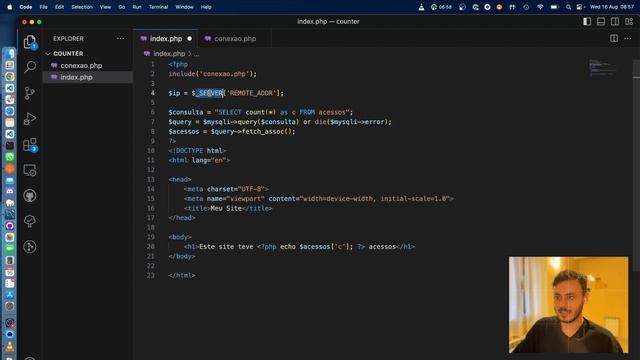Expand the breadcrumb ellipsis after index.php
The image size is (640, 360).
pos(196,54)
